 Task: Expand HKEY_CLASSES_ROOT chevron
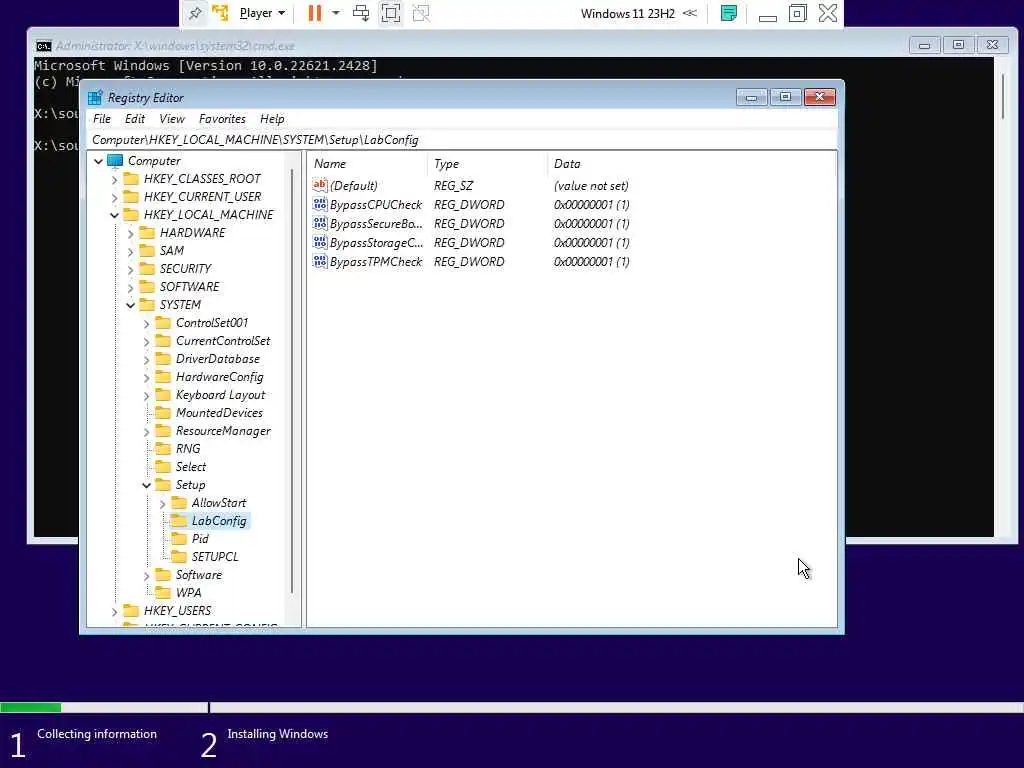pos(114,179)
